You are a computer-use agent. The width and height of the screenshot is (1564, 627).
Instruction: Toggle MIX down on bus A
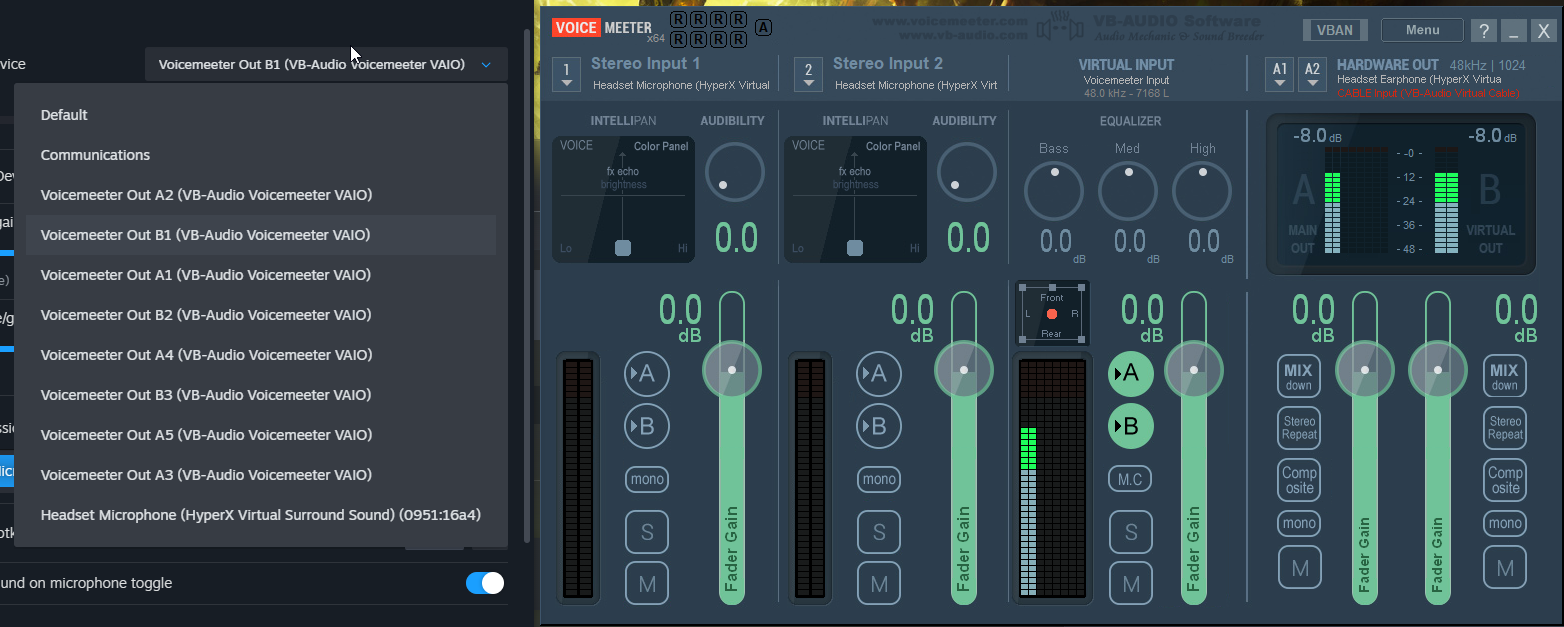pos(1299,376)
